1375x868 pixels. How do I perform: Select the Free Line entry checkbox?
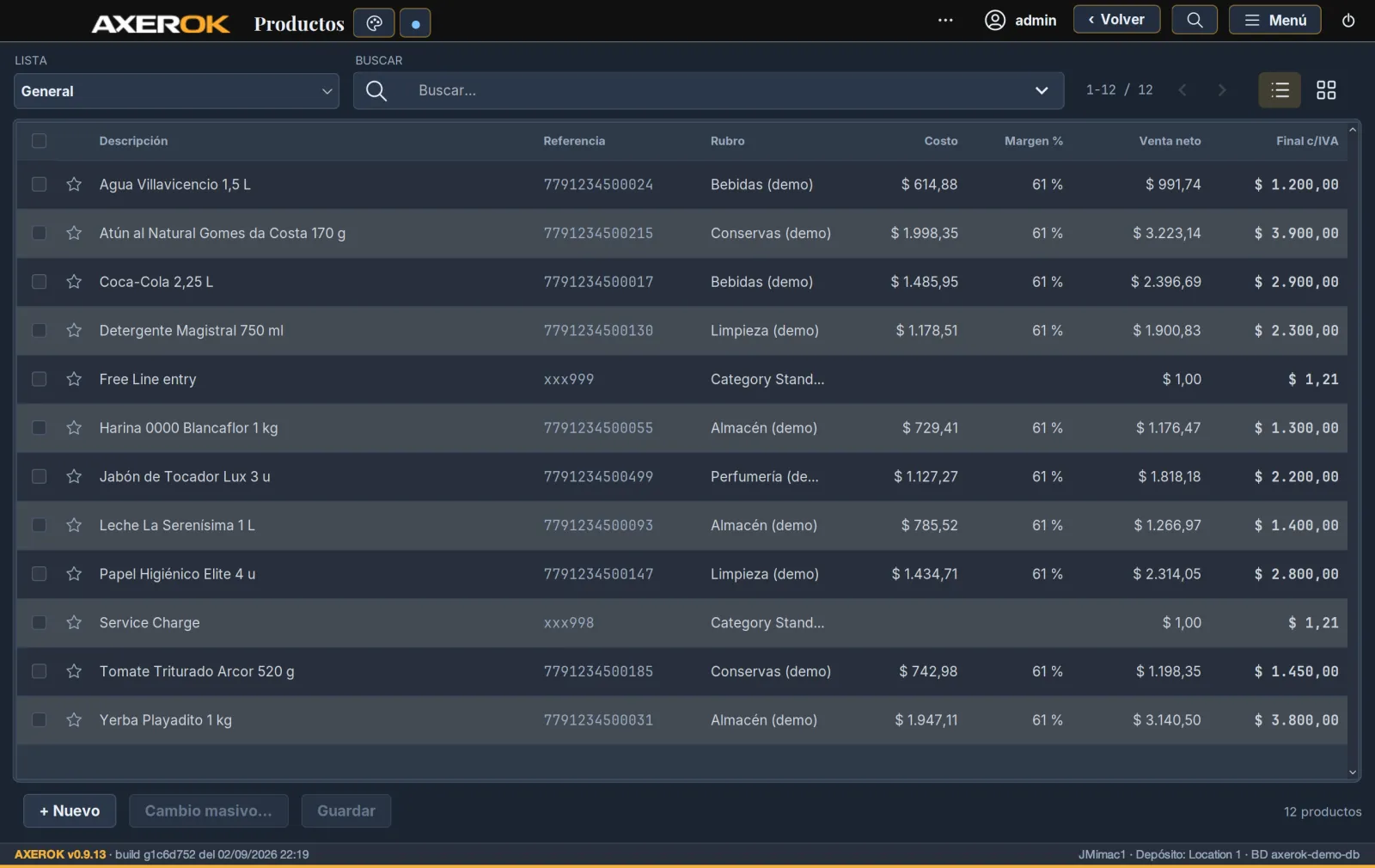(40, 379)
